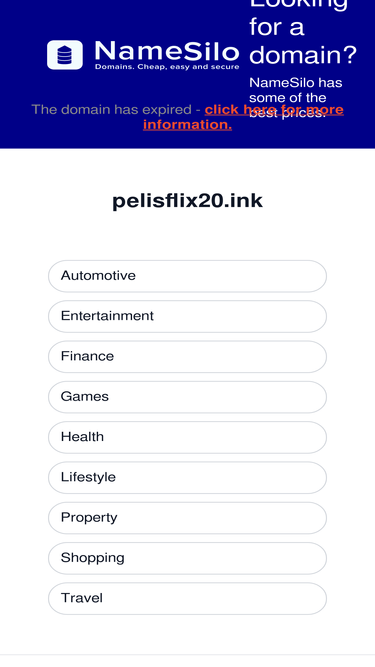
Task: Click the 'best prices.' text in banner
Action: (x=287, y=114)
